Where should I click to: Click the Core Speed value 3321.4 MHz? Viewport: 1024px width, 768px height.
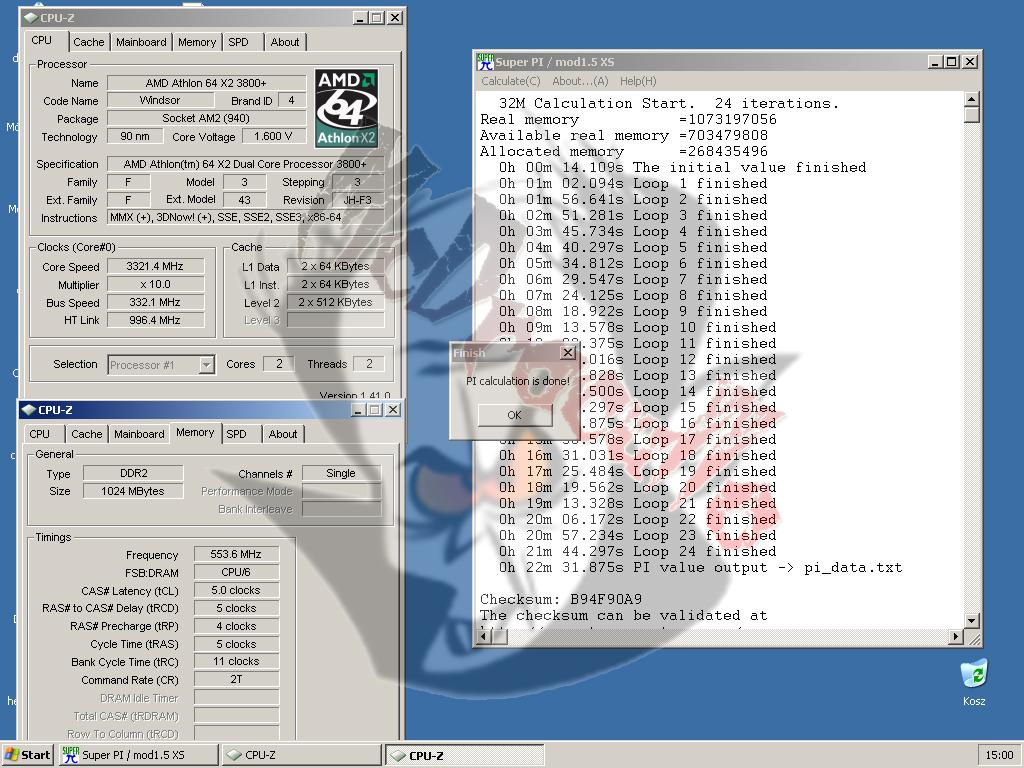pyautogui.click(x=155, y=266)
